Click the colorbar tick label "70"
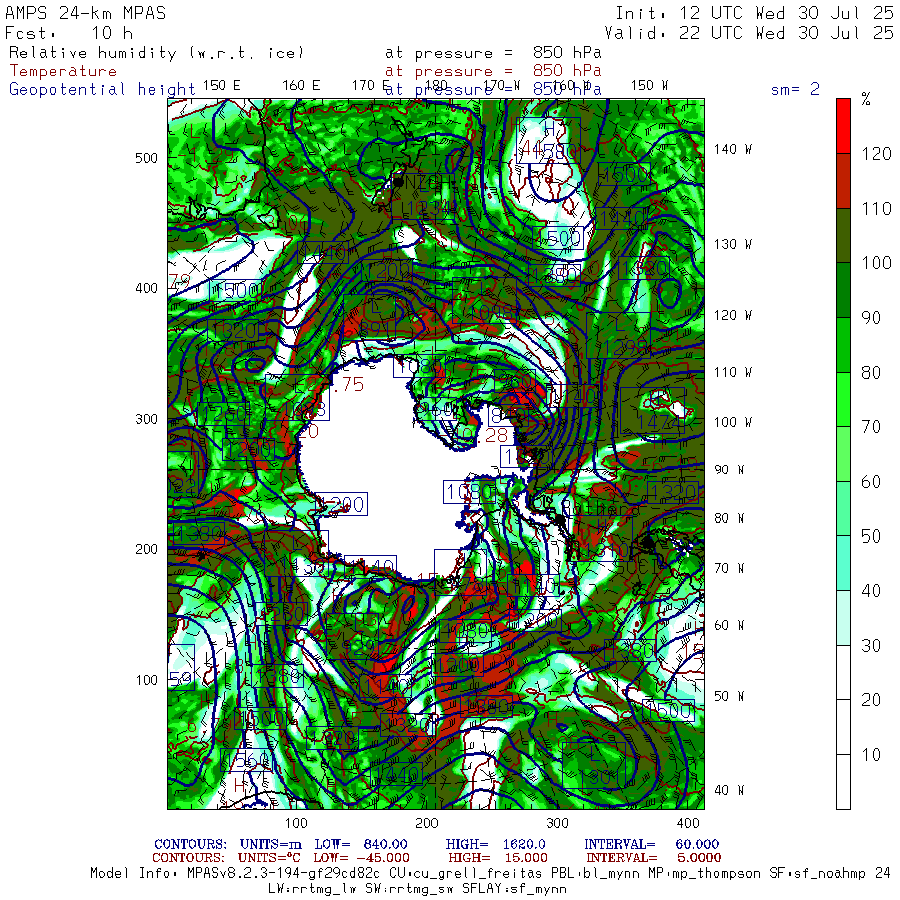The height and width of the screenshot is (900, 900). [x=871, y=426]
